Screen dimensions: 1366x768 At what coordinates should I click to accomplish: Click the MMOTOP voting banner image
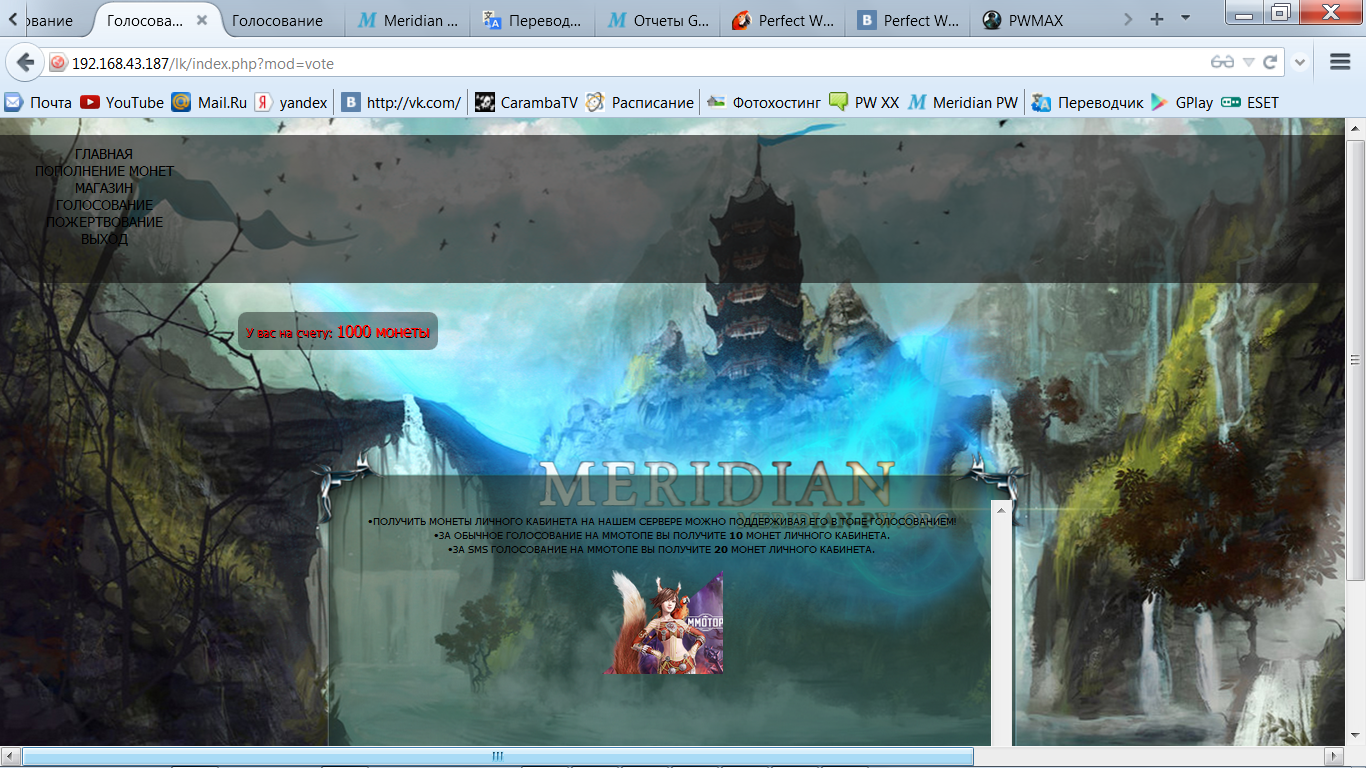point(664,622)
